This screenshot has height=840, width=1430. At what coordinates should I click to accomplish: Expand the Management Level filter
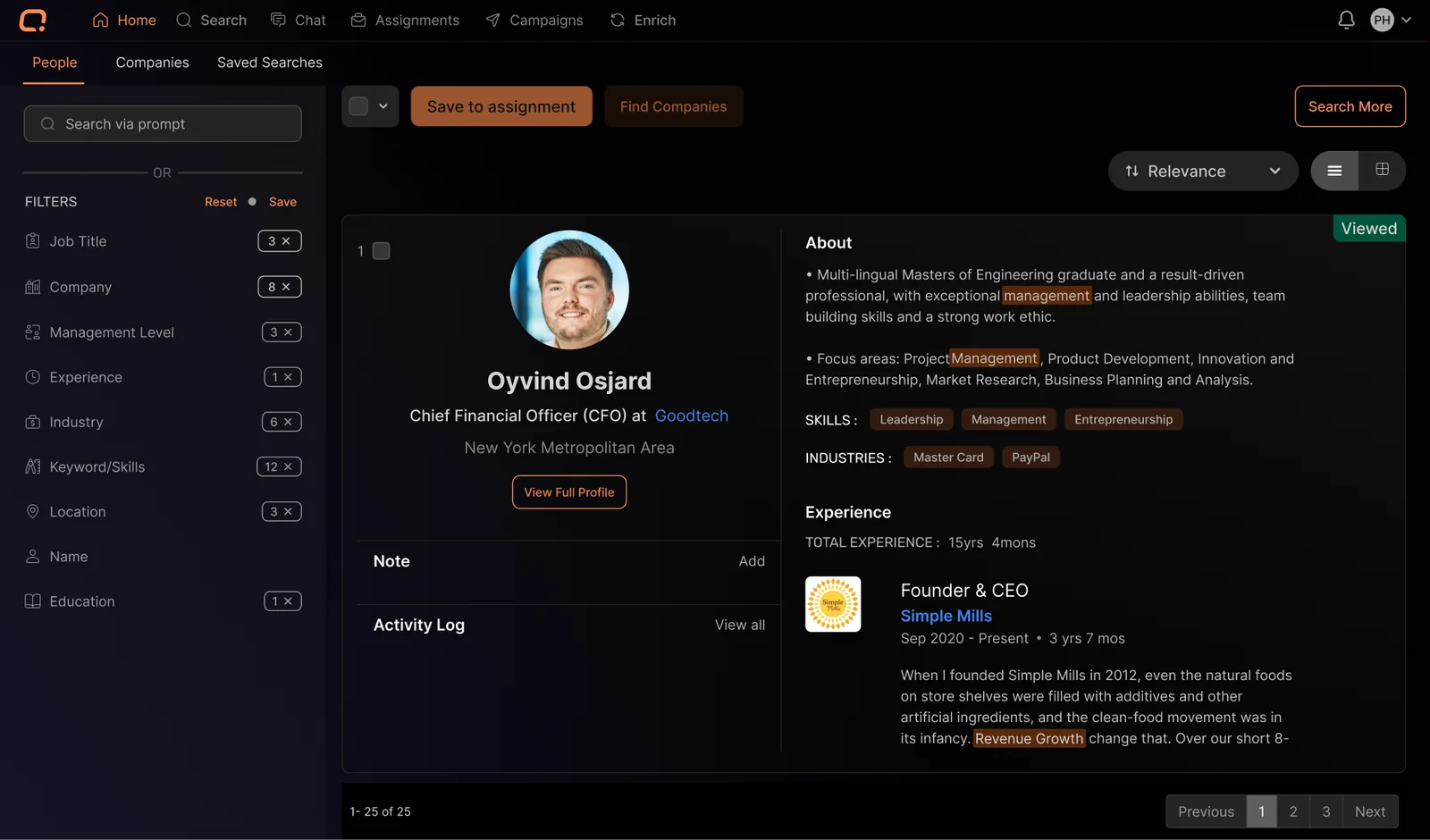pos(112,332)
